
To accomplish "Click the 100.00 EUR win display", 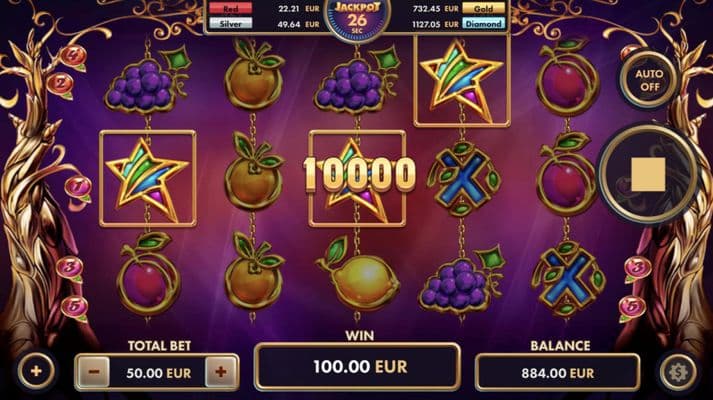I will (x=357, y=367).
